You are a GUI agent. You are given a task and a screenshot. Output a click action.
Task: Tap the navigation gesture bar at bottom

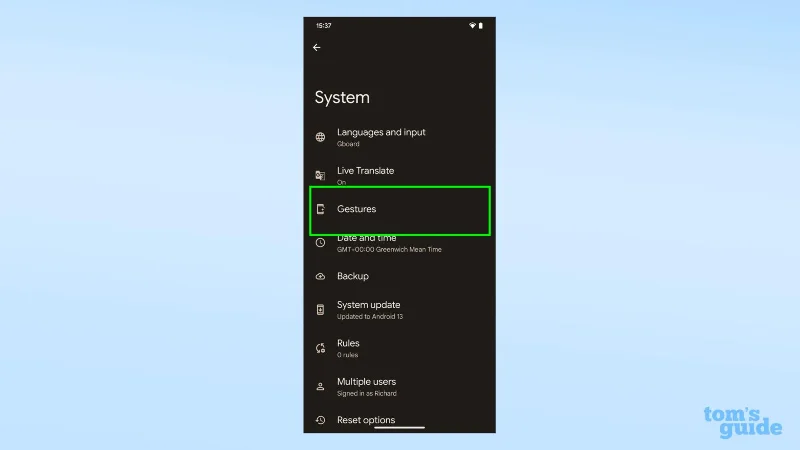tap(399, 428)
